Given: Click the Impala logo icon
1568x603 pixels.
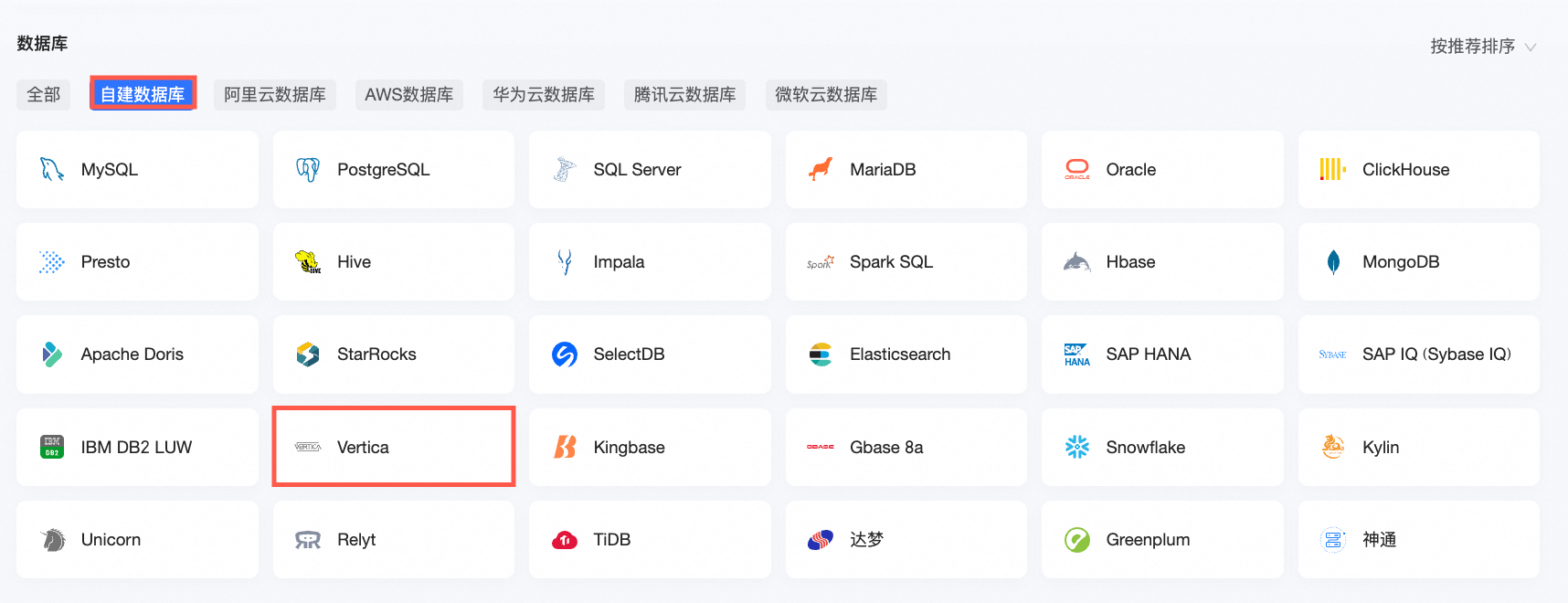Looking at the screenshot, I should [x=565, y=262].
